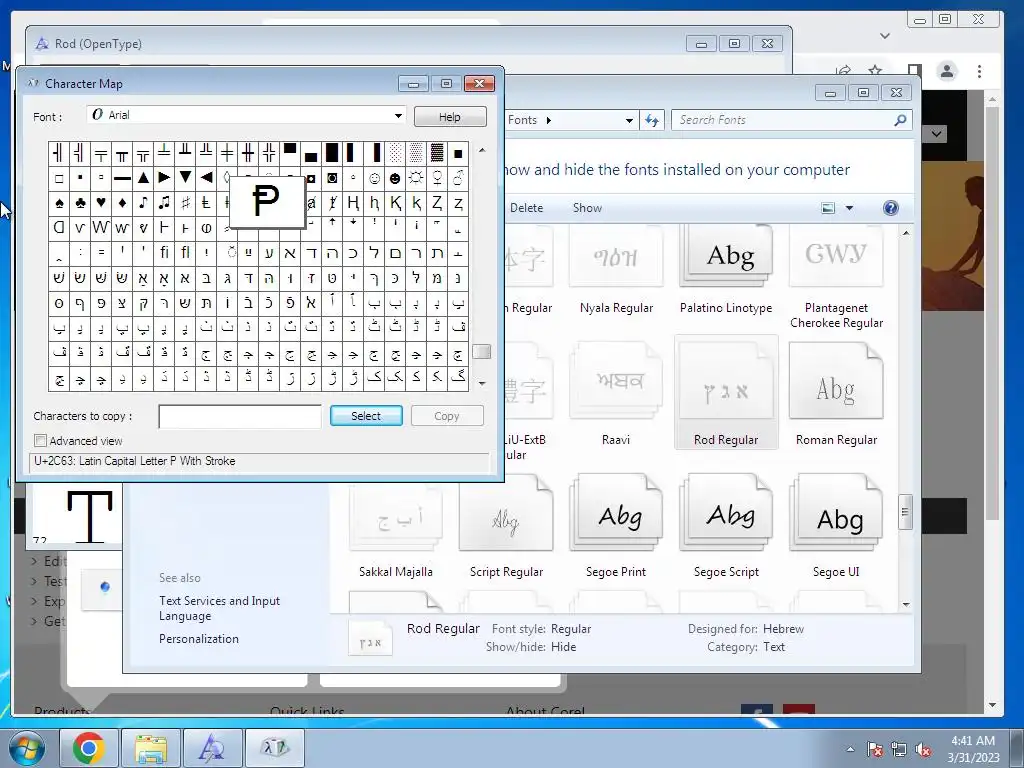Click the Characters to copy text field

point(240,417)
